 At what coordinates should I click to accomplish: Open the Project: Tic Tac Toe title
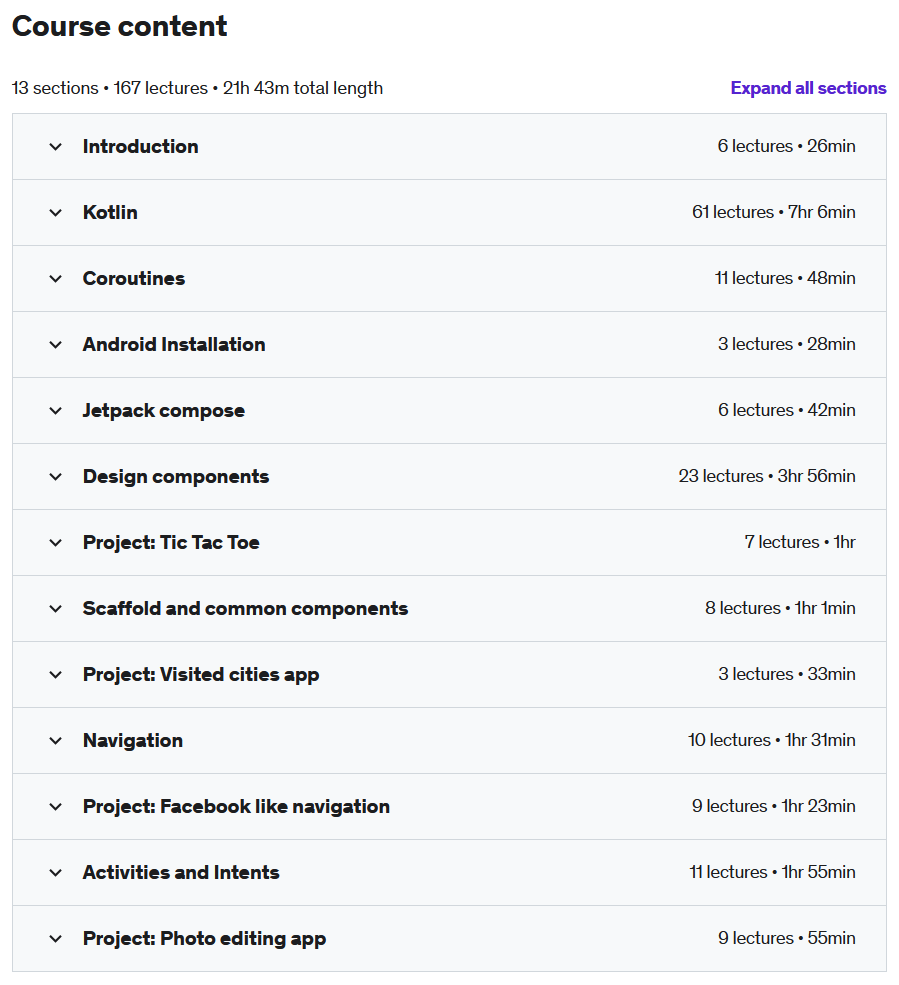(x=171, y=542)
